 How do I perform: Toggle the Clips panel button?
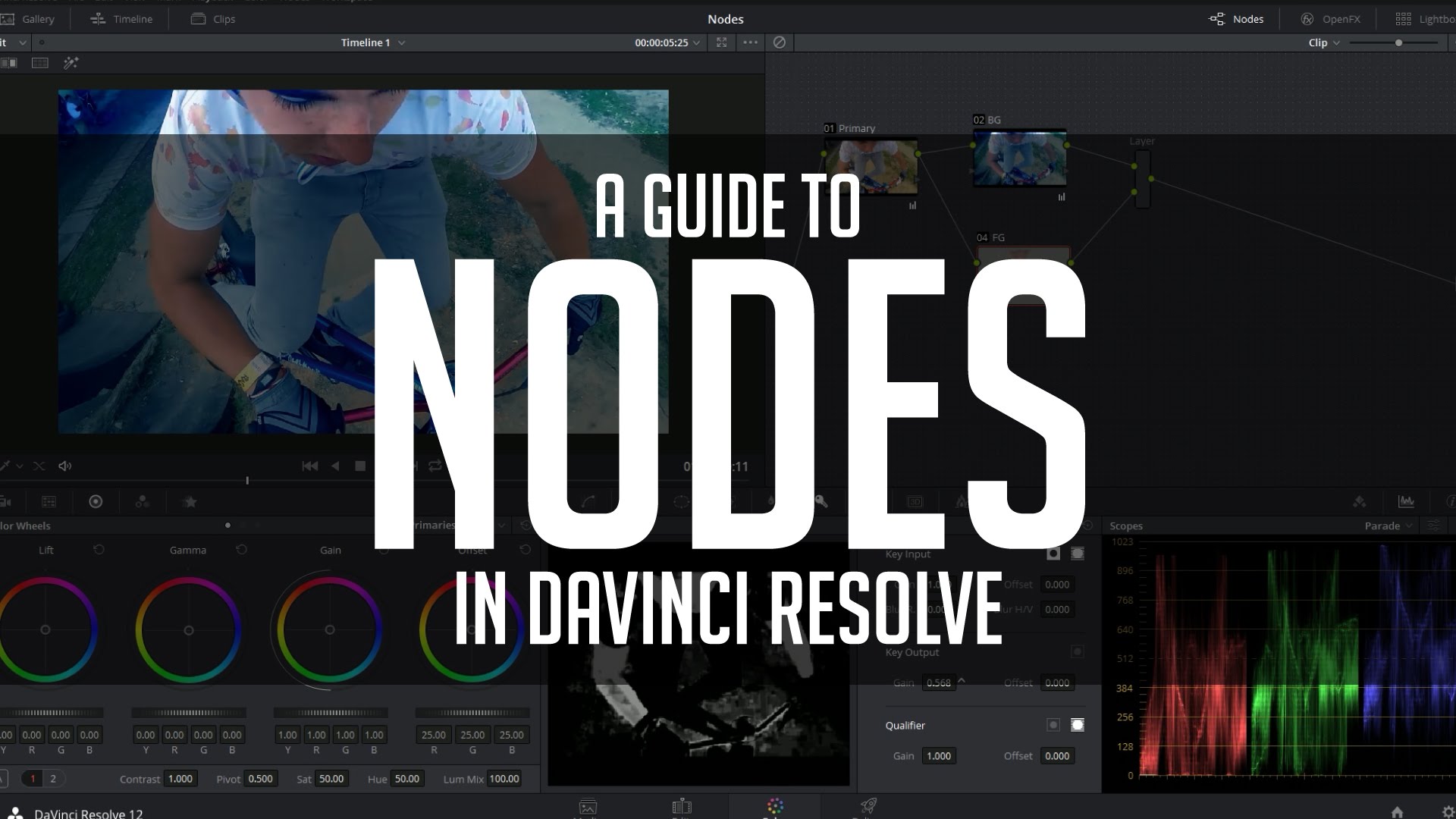point(213,19)
